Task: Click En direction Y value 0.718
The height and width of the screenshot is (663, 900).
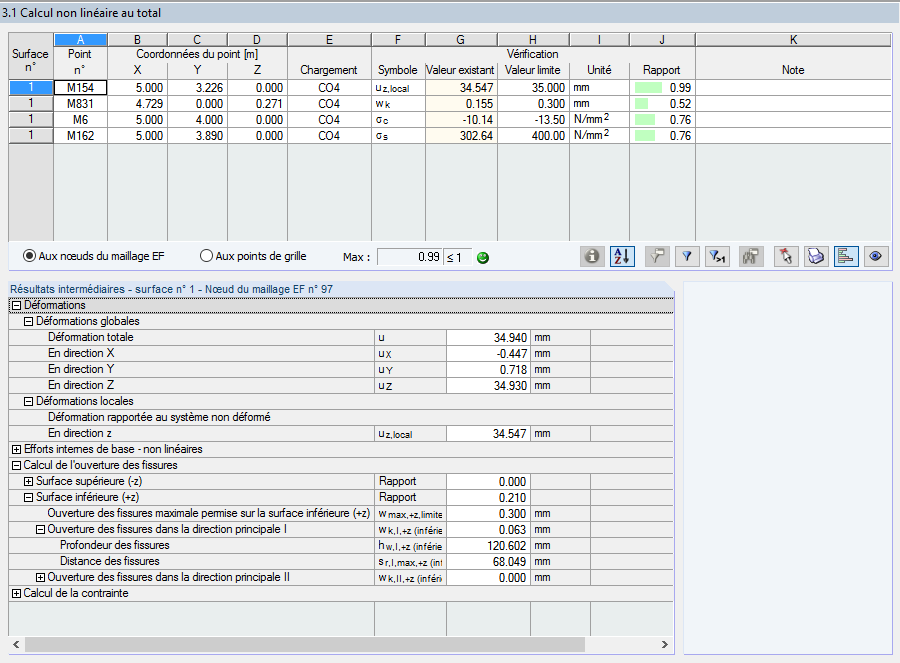Action: (488, 370)
